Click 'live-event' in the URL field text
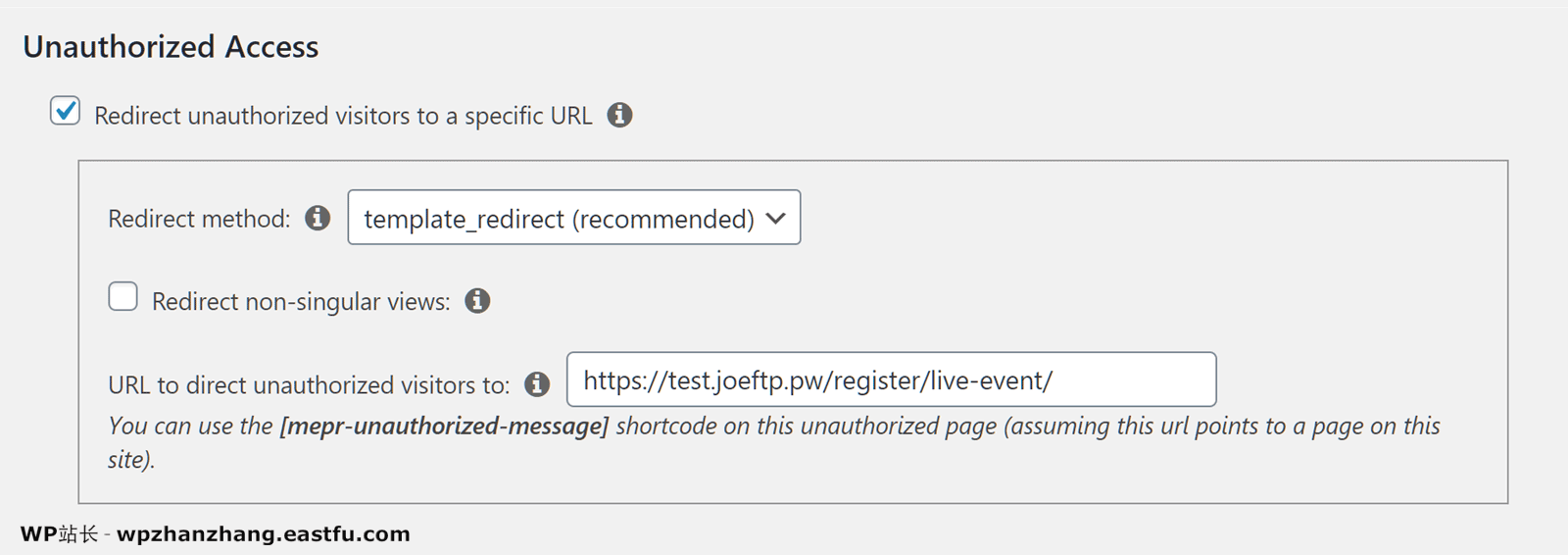The height and width of the screenshot is (555, 1568). (x=988, y=380)
